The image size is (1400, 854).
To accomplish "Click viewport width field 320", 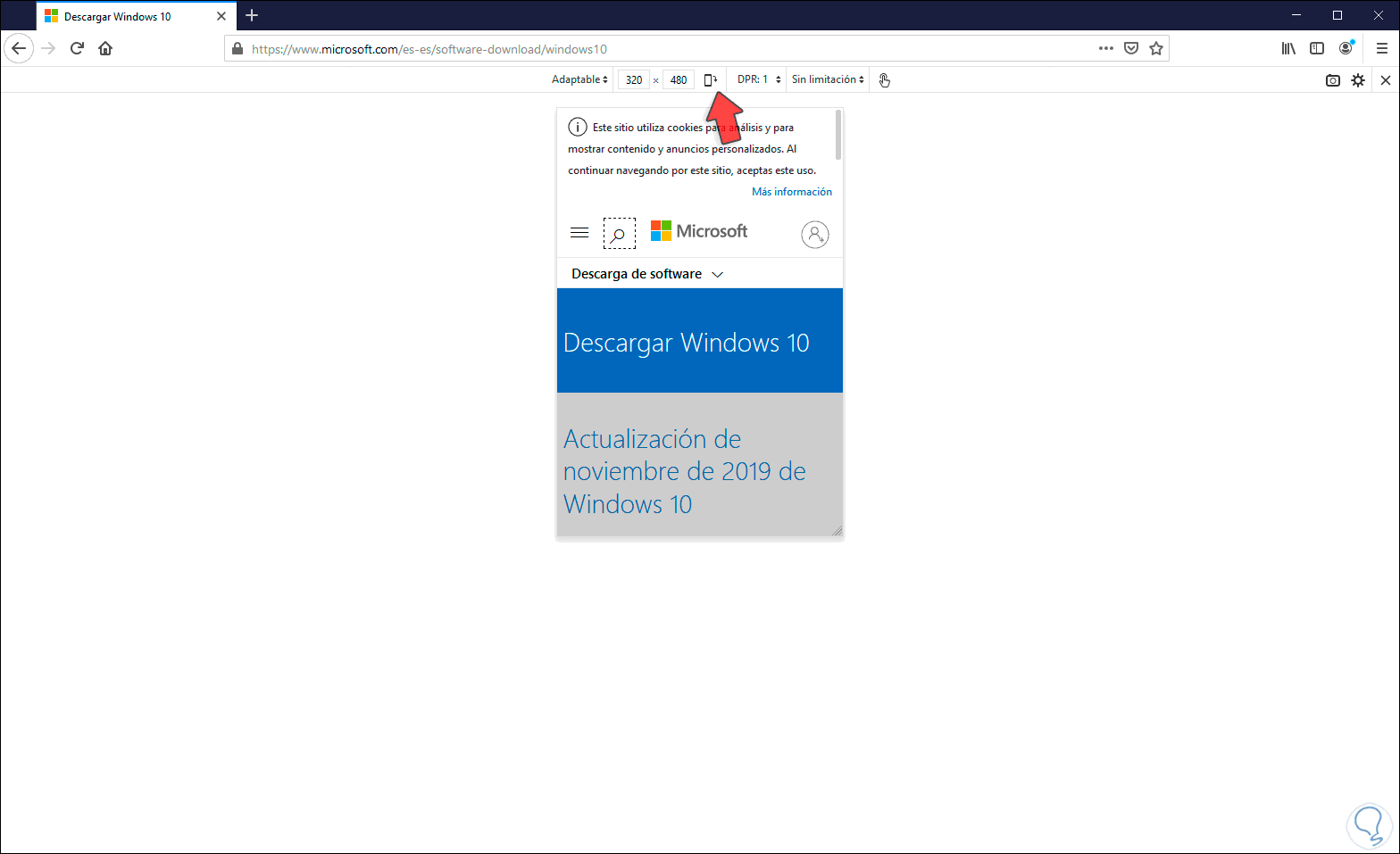I will pos(634,79).
